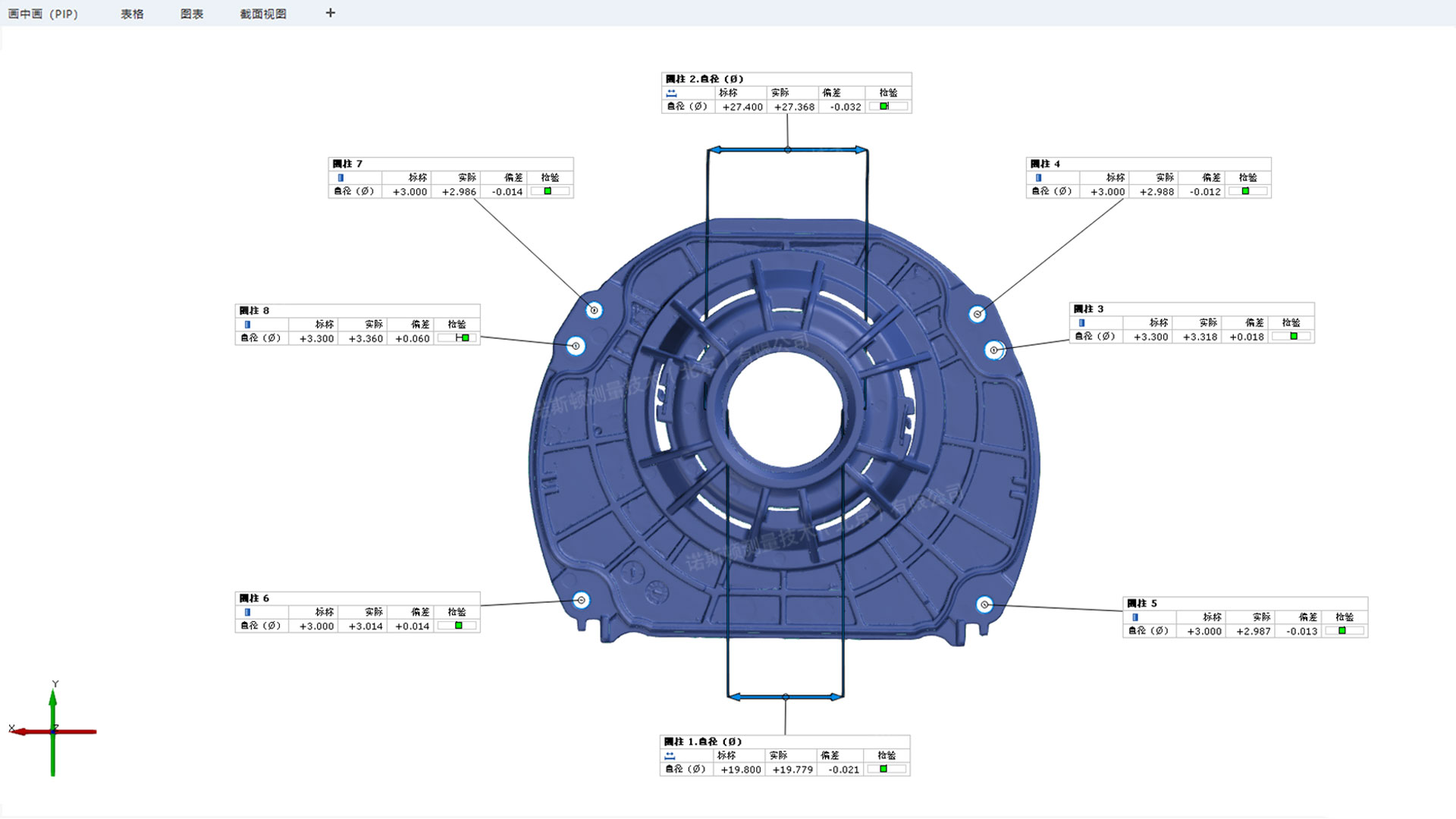Screen dimensions: 1456x819
Task: Select the 圆柱 5 label title
Action: click(1142, 604)
